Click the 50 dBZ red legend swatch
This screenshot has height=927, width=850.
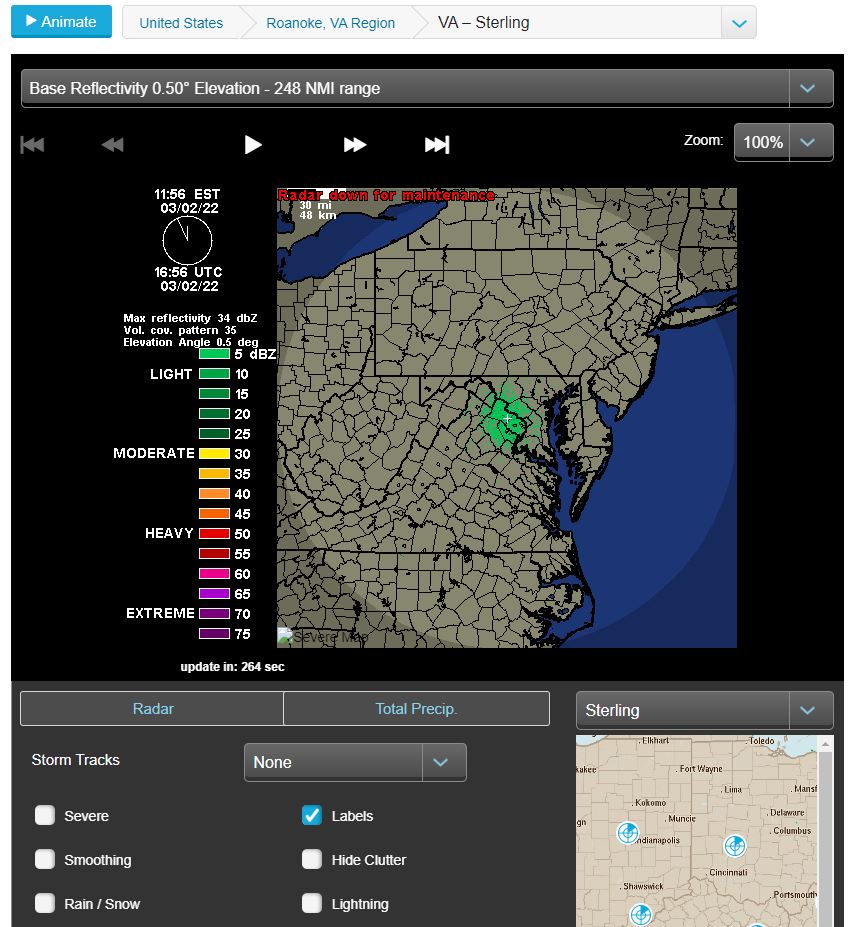(214, 534)
